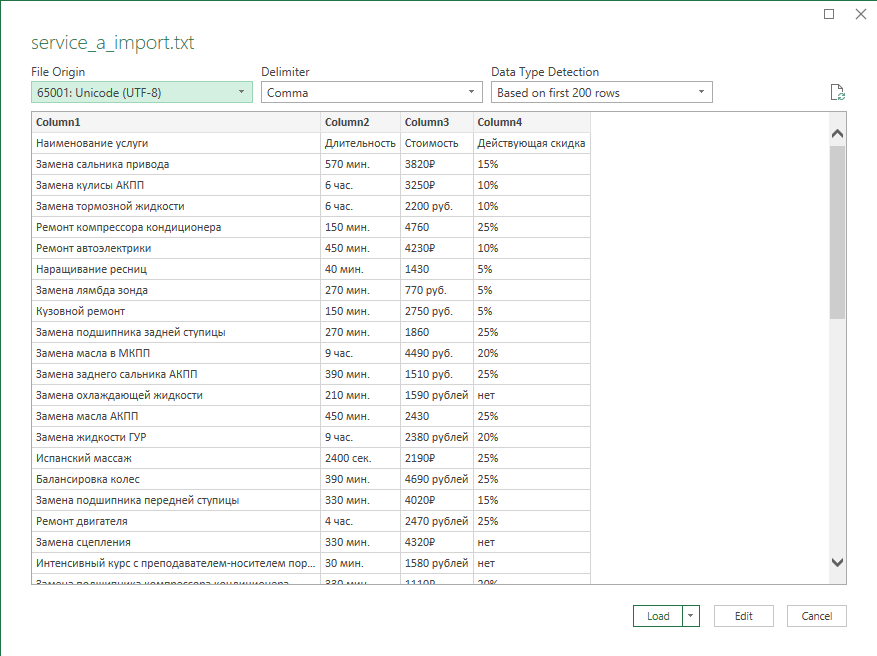Click cell '4230₽'
Viewport: 877px width, 656px height.
(437, 248)
